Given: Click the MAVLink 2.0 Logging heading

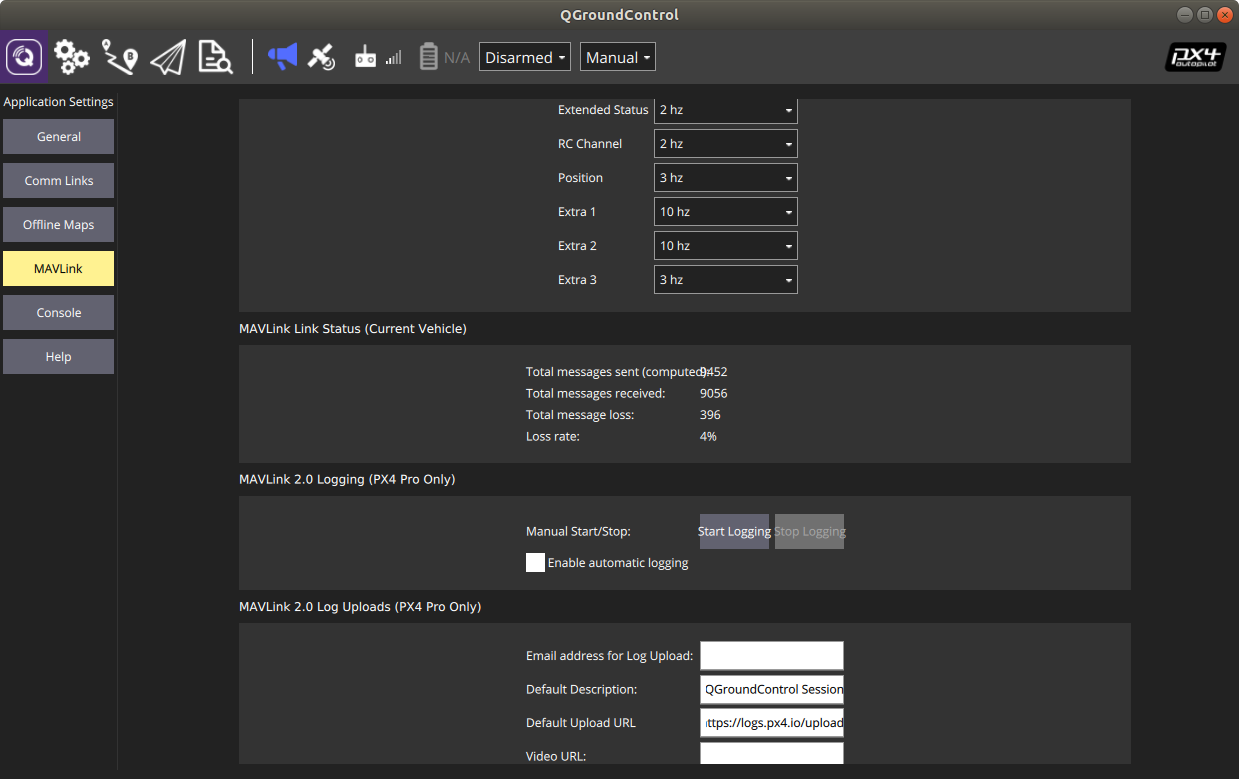Looking at the screenshot, I should [x=347, y=480].
